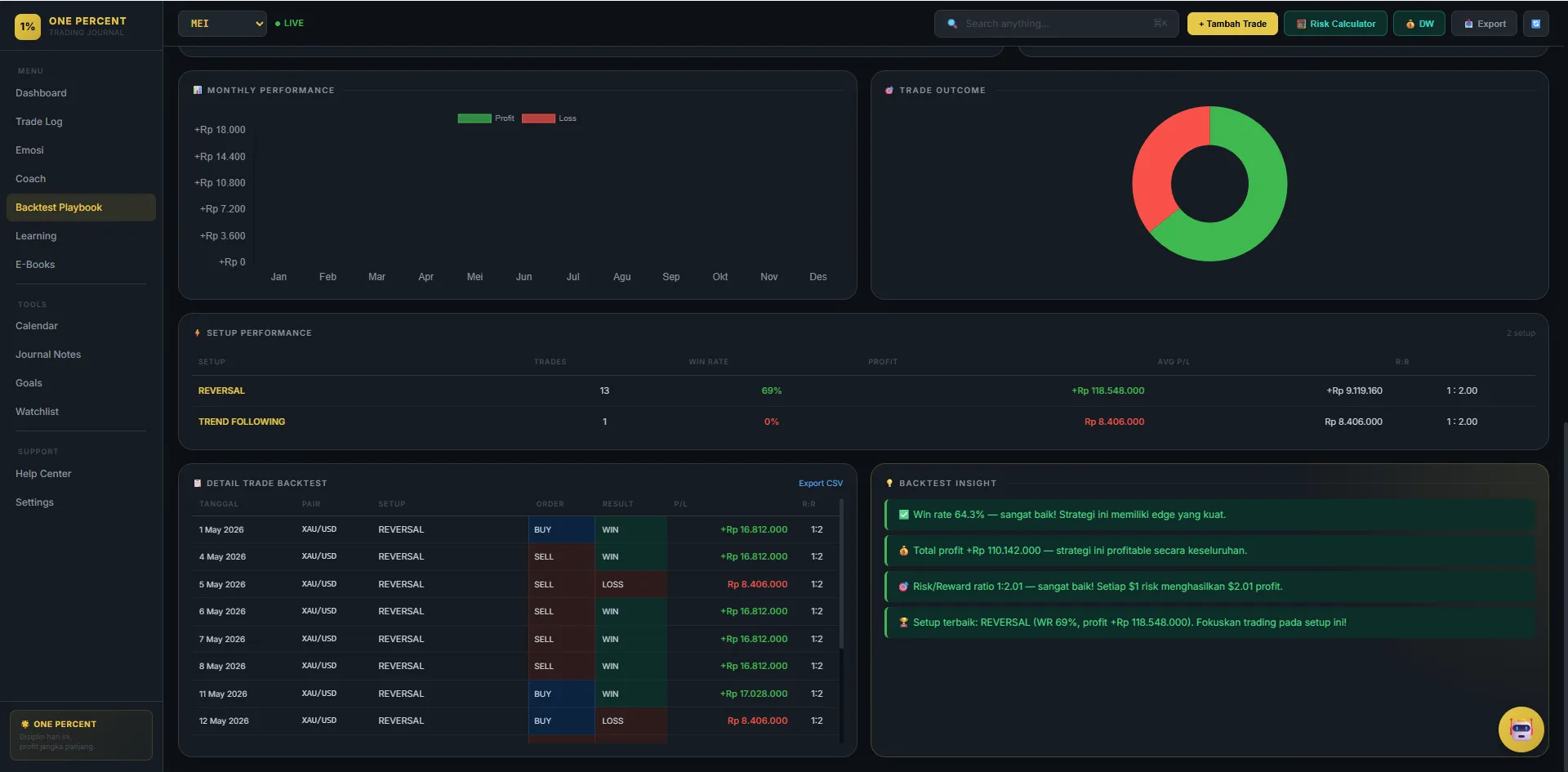Click the DW button
1568x772 pixels.
(x=1419, y=24)
